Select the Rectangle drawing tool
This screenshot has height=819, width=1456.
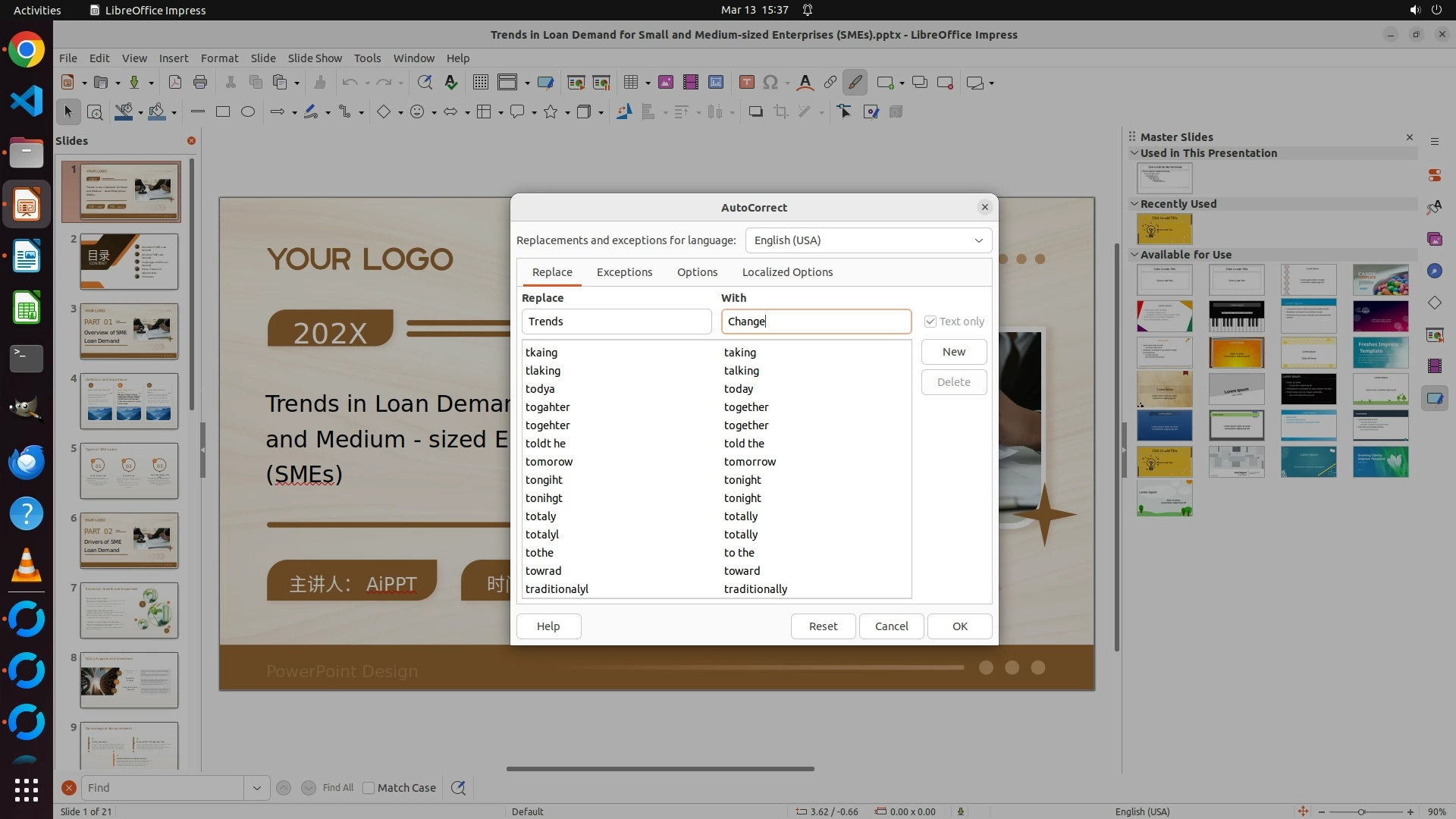[x=223, y=112]
